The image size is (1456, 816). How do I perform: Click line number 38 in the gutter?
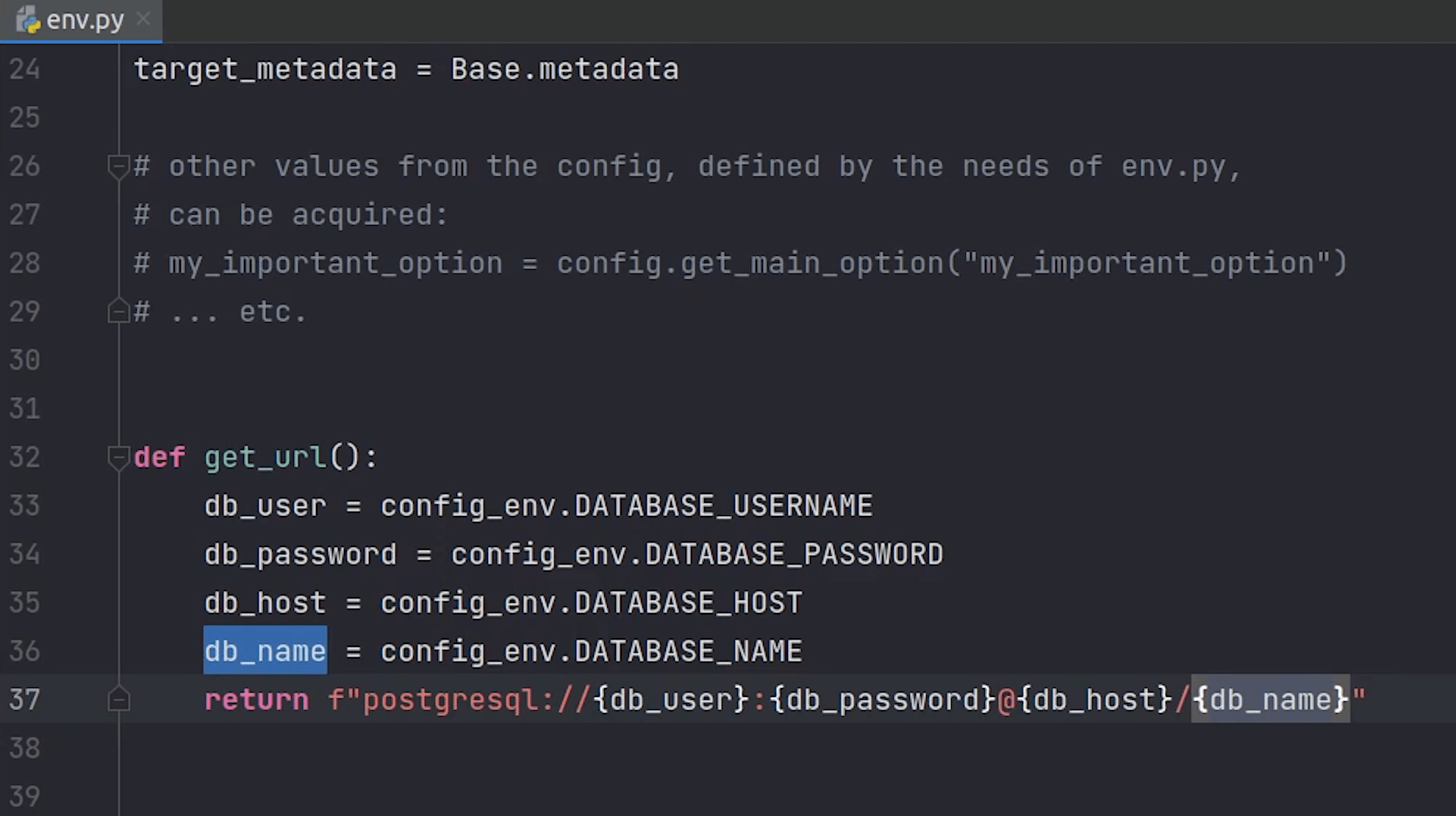[x=24, y=748]
